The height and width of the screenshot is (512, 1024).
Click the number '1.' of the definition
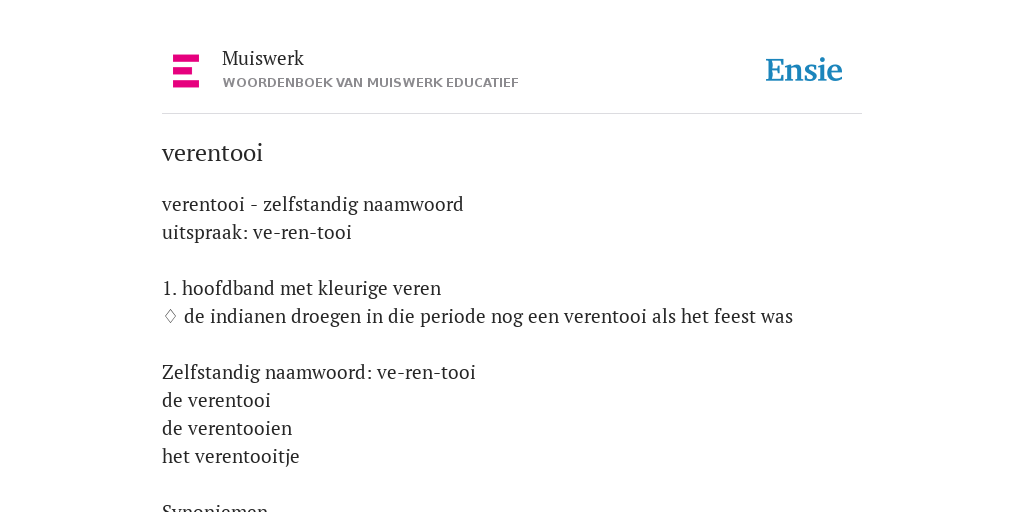coord(169,288)
